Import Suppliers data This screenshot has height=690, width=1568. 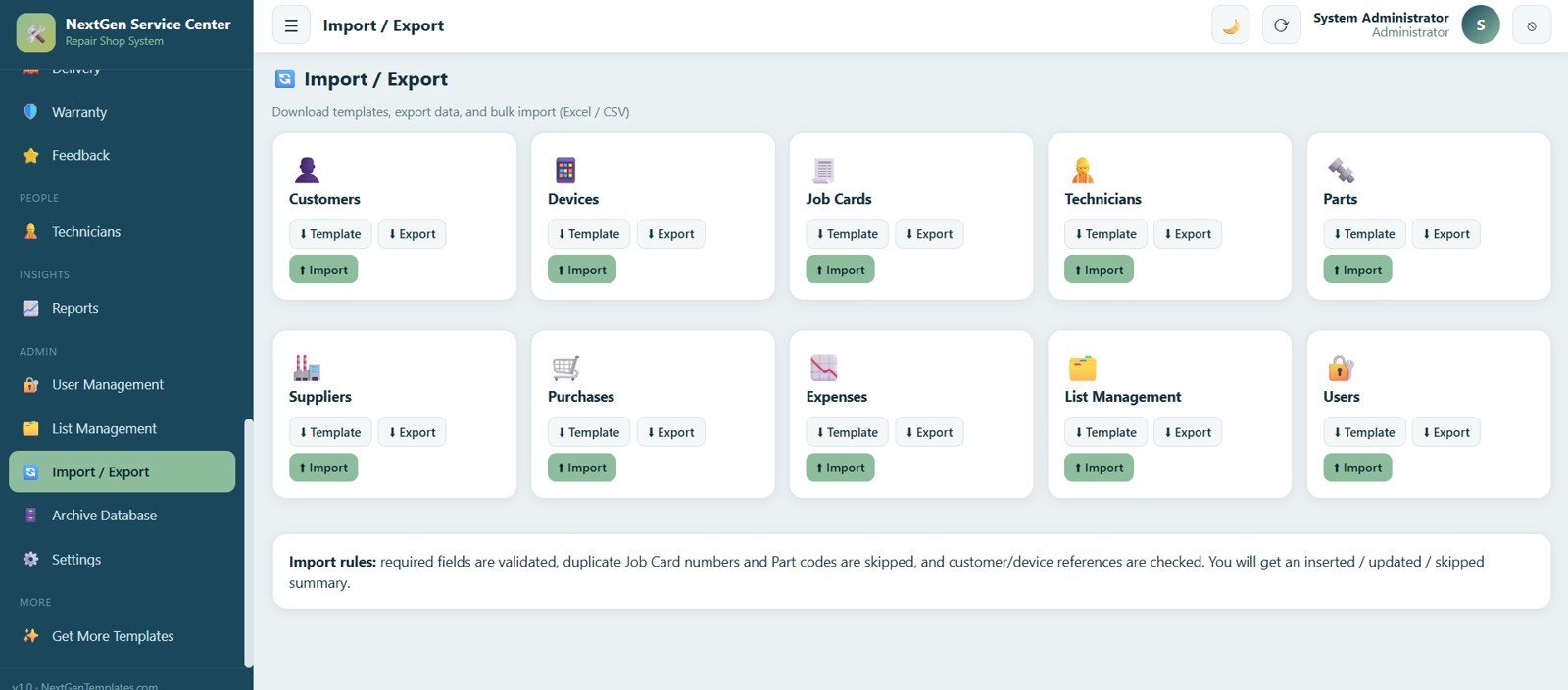323,468
